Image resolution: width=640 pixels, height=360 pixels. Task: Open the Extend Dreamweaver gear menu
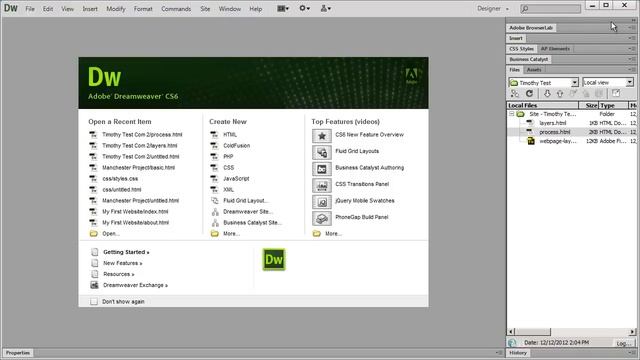pos(304,8)
